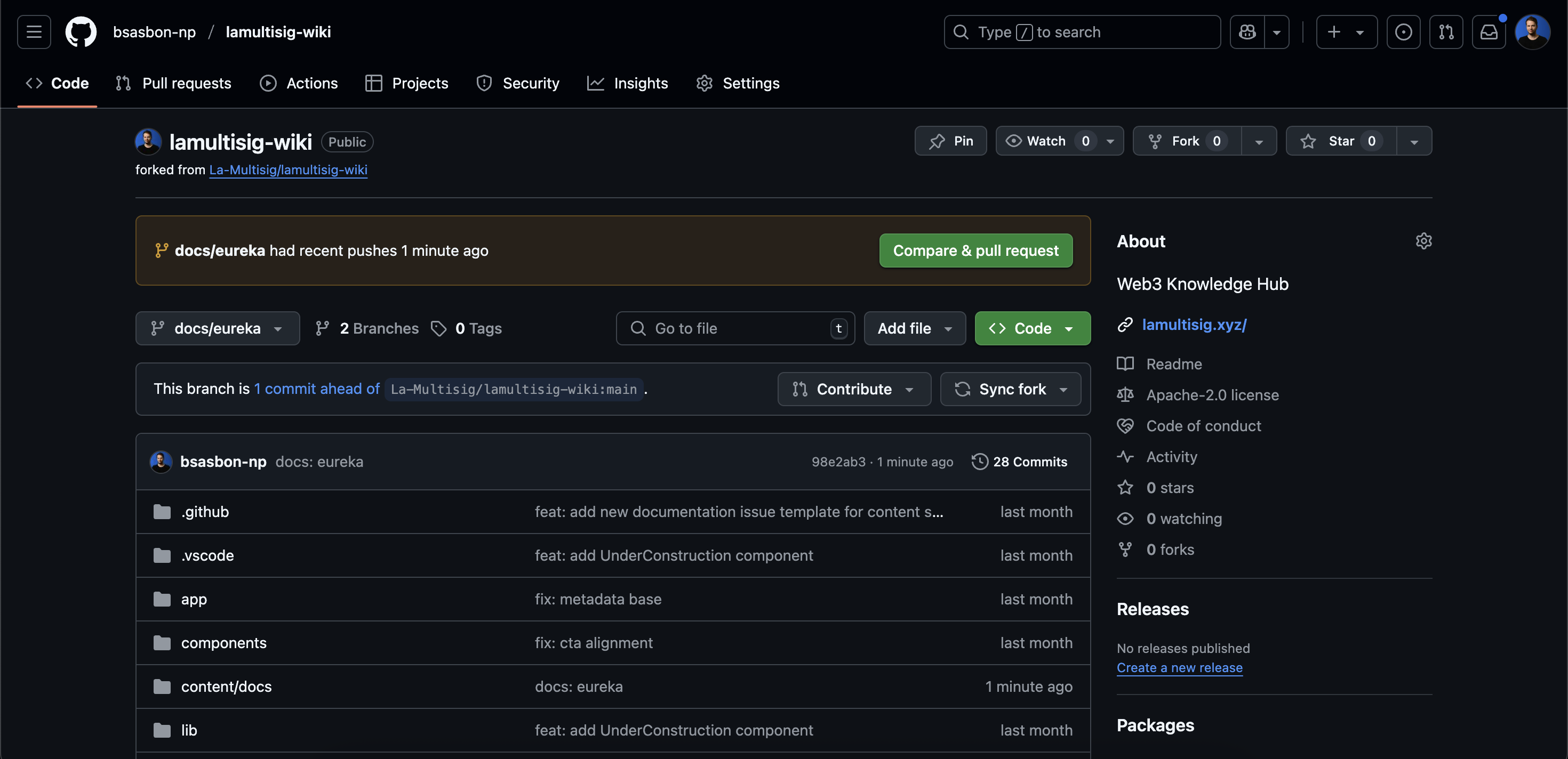
Task: Open upstream La-Multisig/lamultisig-wiki link
Action: [289, 169]
